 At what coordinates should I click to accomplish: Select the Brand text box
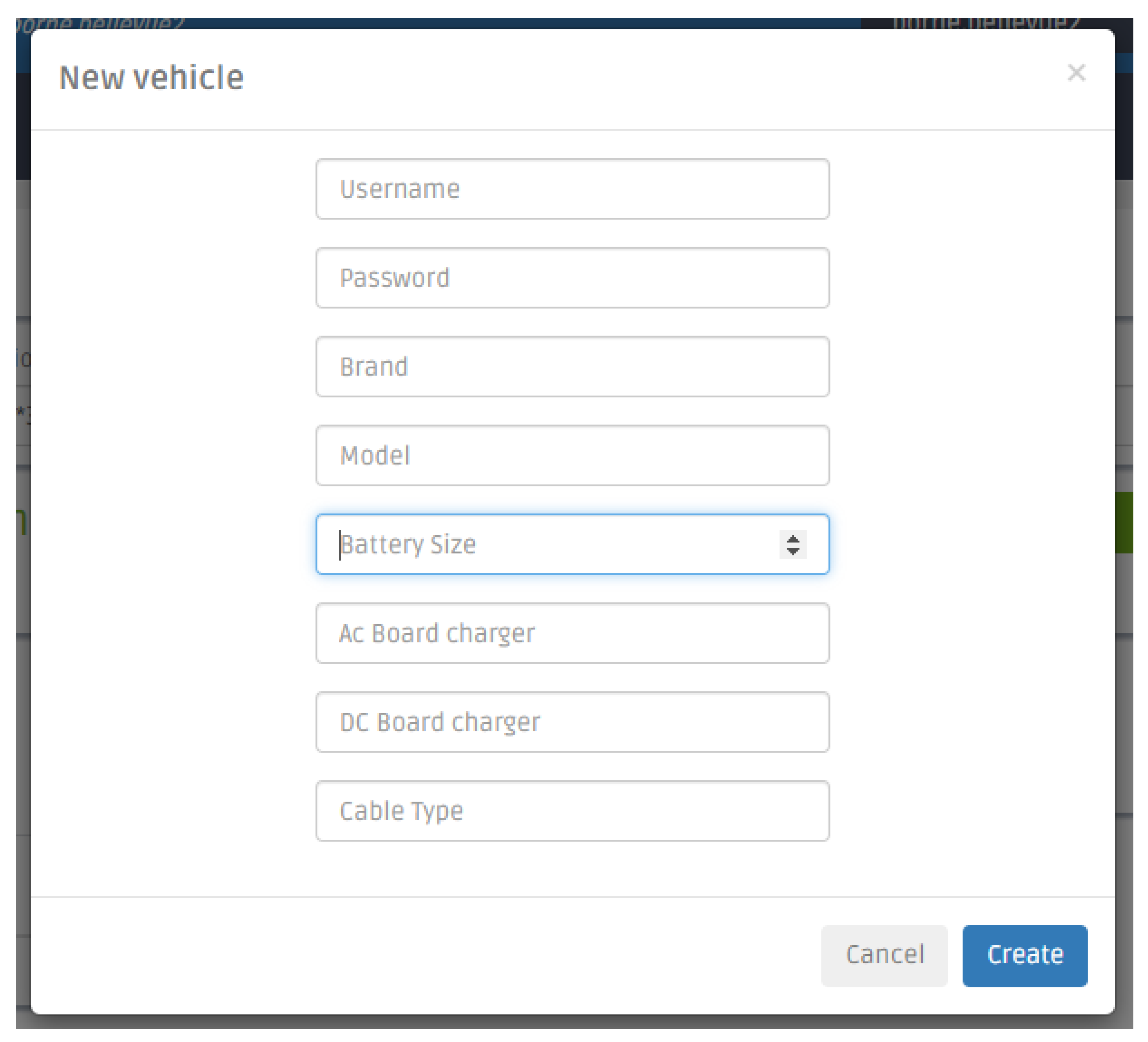click(572, 367)
